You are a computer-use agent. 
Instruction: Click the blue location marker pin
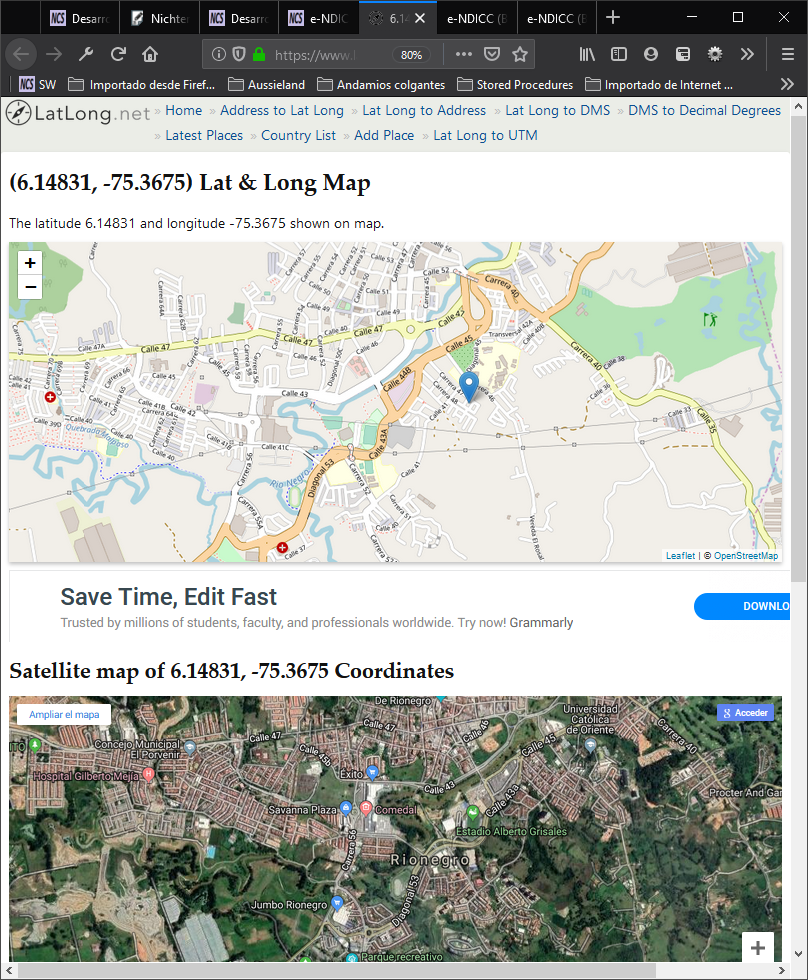click(468, 386)
